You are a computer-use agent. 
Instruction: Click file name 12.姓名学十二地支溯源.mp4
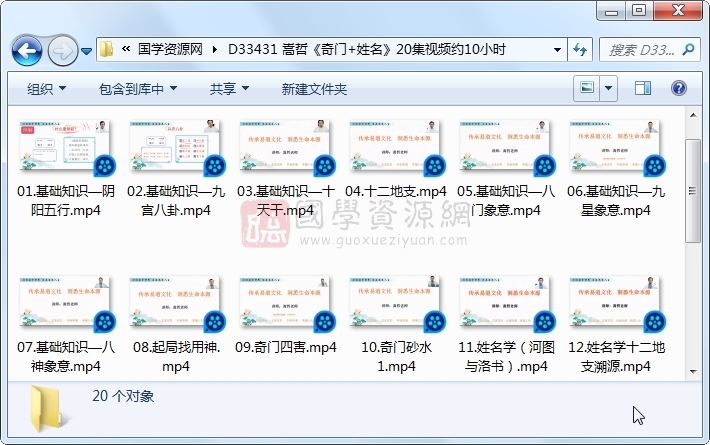click(x=616, y=356)
